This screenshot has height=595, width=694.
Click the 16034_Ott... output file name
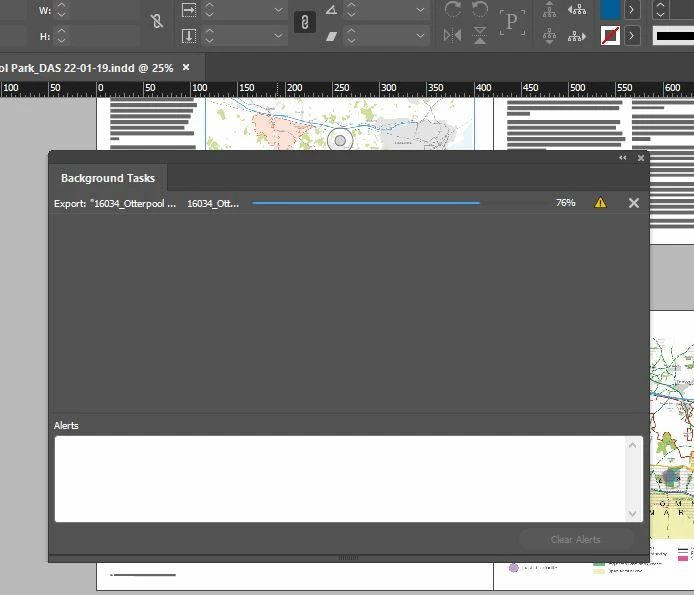click(213, 204)
